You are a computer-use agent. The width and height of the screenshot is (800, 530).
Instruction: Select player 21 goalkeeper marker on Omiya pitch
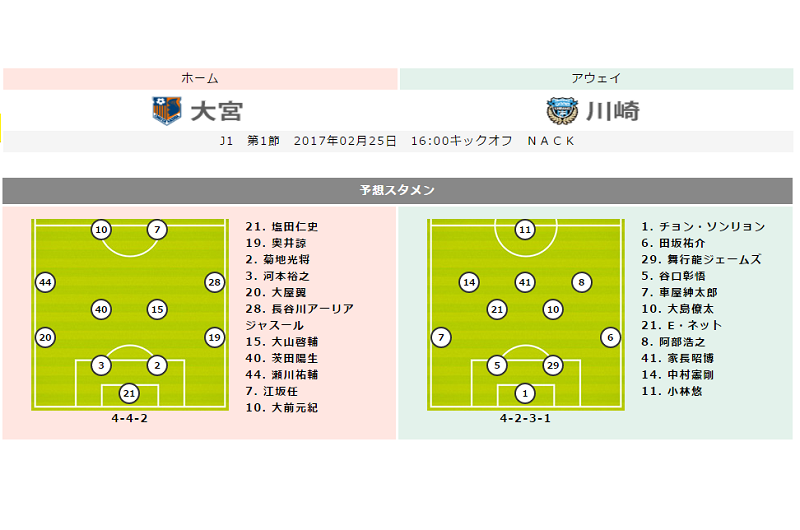tap(129, 393)
